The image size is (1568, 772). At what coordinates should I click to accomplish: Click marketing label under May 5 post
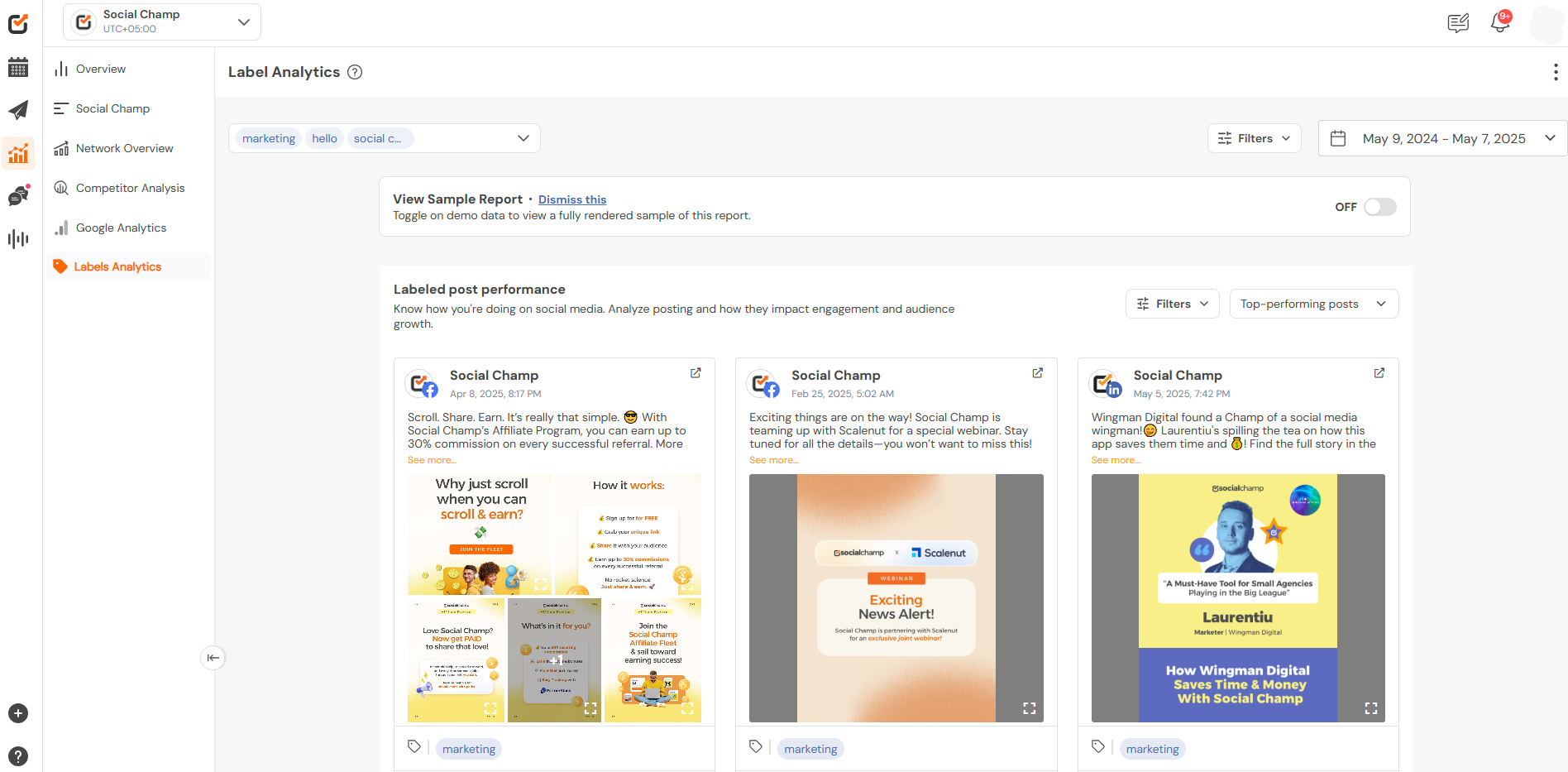point(1153,749)
